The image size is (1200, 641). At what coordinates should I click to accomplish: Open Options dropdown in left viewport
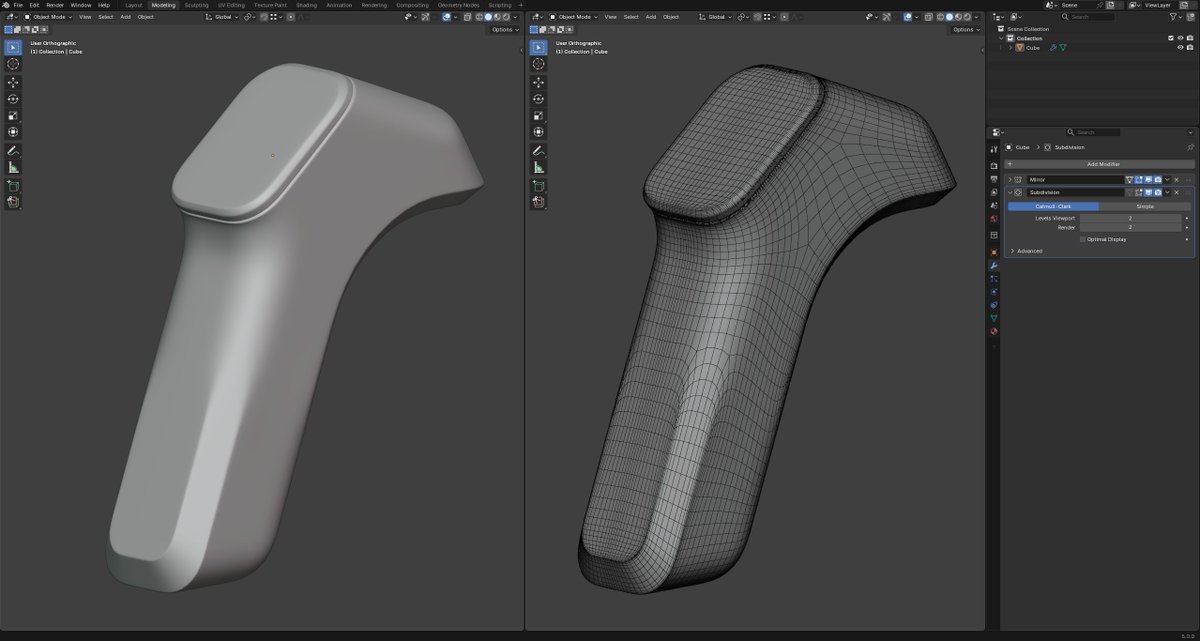(505, 30)
